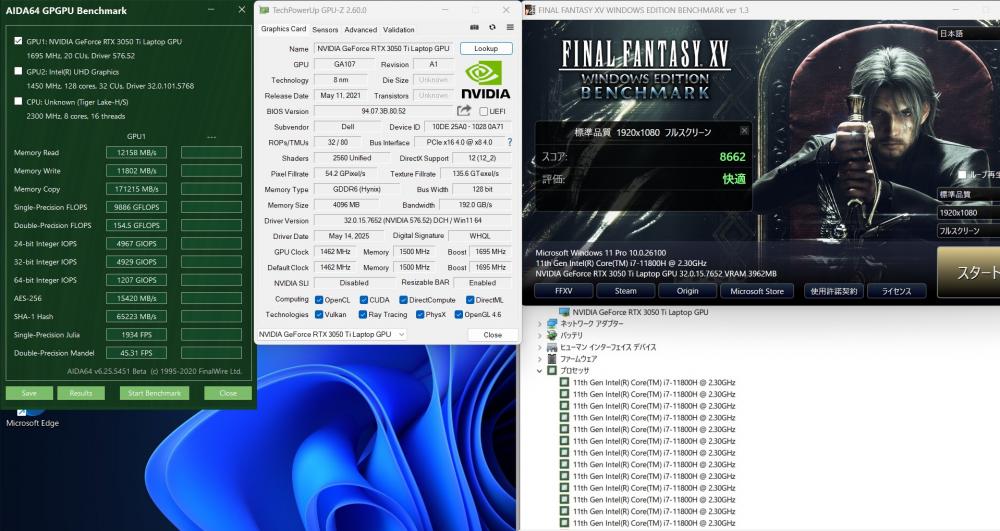Screen dimensions: 1000x531
Task: Open the GPU selector dropdown in GPU-Z
Action: pyautogui.click(x=332, y=334)
